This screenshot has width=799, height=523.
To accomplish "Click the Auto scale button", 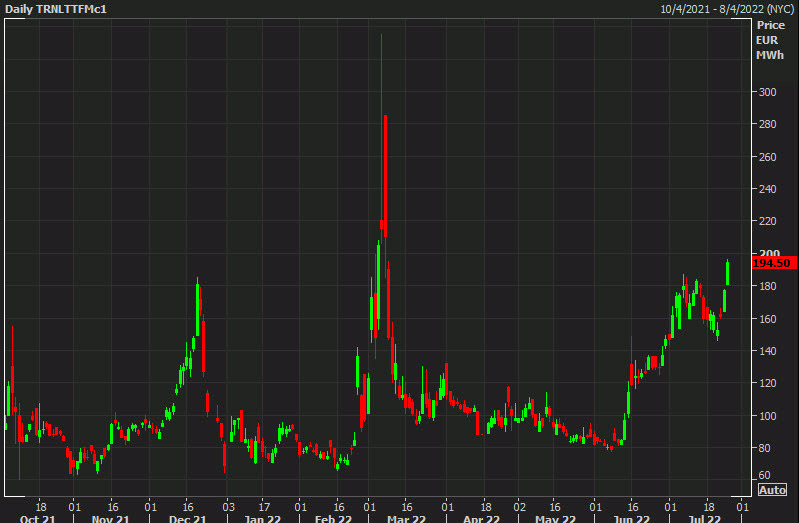I will (x=772, y=490).
